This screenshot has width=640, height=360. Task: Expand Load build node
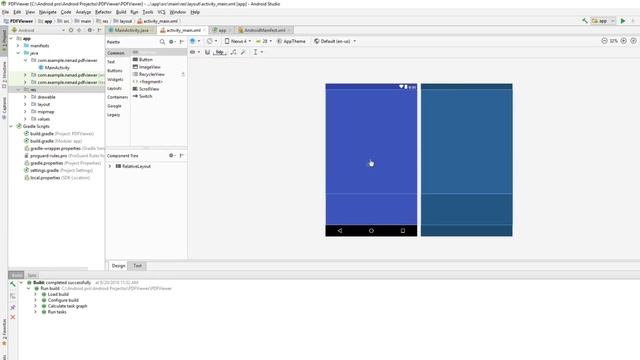36,294
